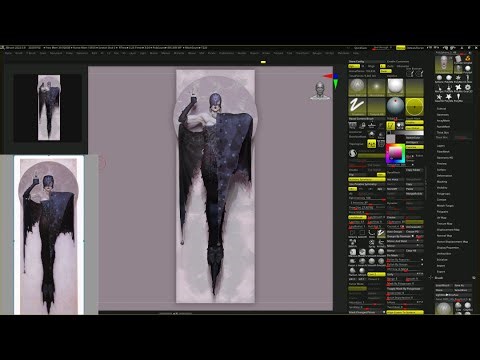Expand the Export subpalette
Screen dimensions: 480x360
coord(441,272)
